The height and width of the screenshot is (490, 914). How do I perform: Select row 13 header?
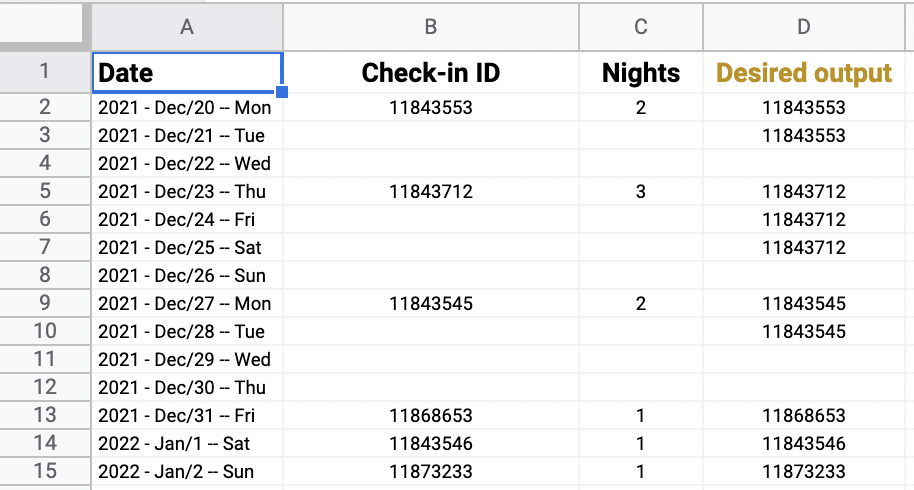45,415
